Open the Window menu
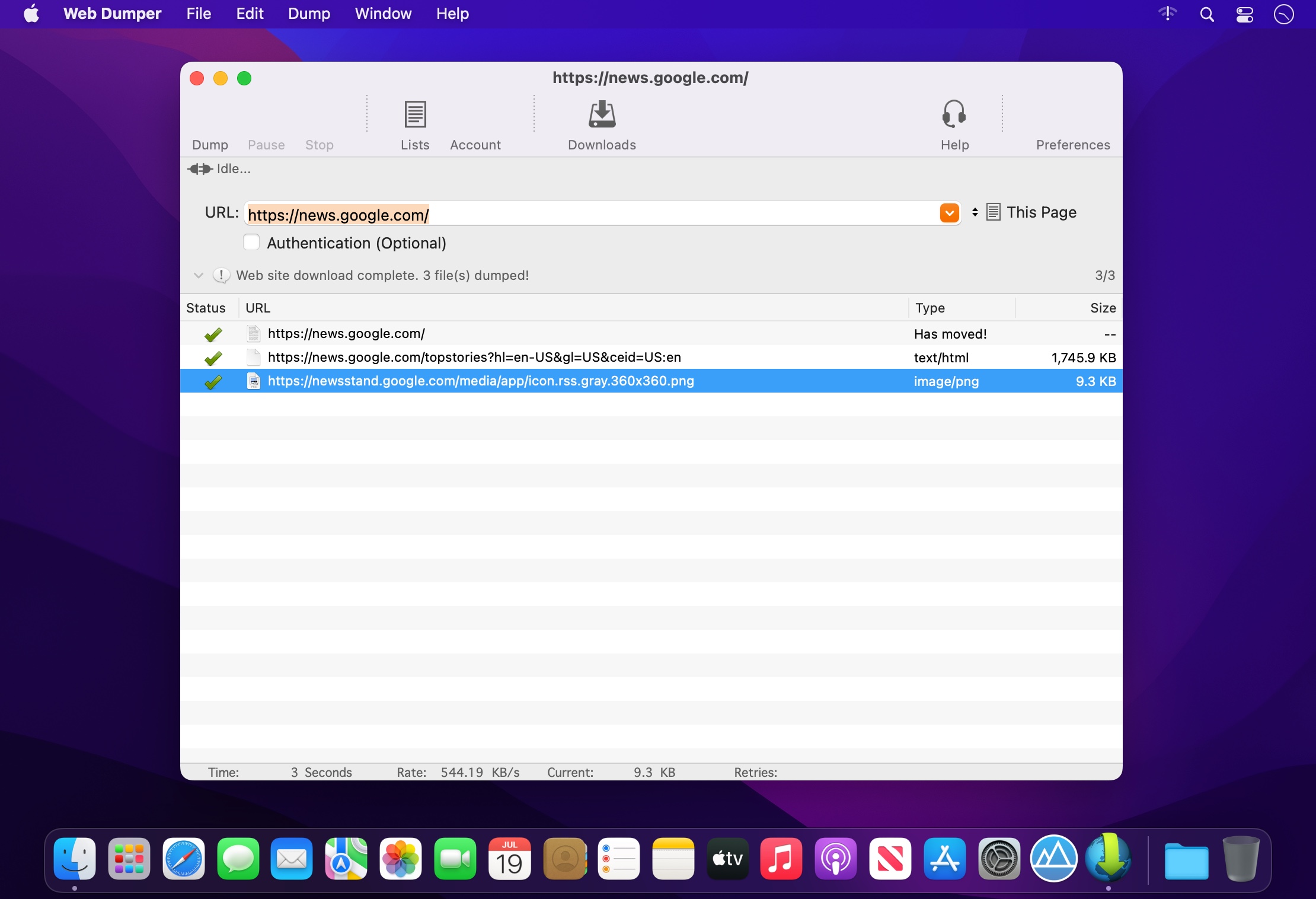 coord(383,14)
